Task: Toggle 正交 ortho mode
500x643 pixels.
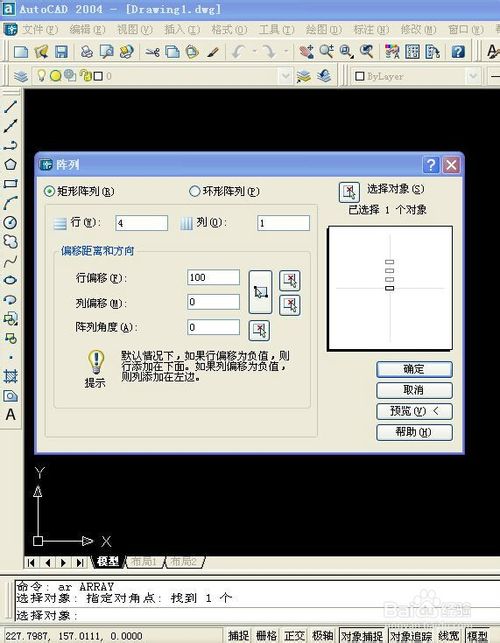Action: coord(295,636)
